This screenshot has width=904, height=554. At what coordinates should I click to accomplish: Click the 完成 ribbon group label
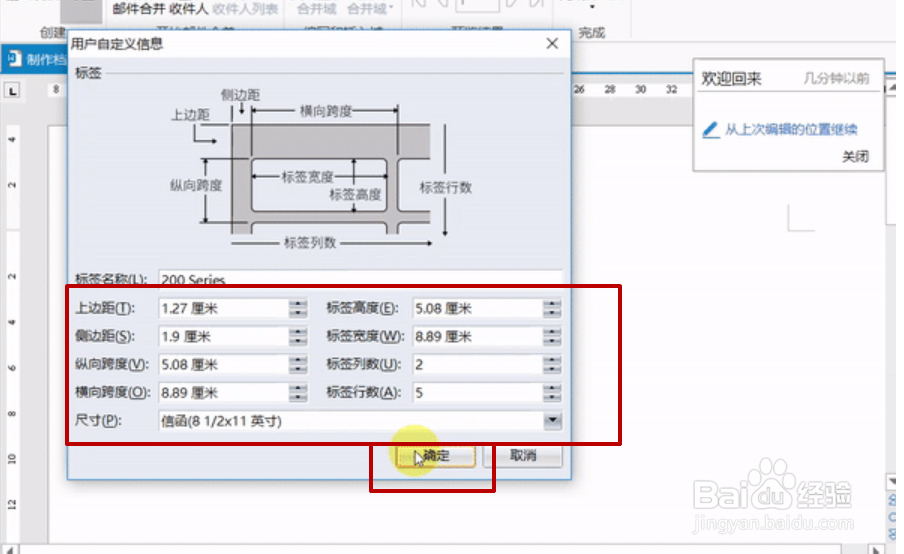(592, 33)
